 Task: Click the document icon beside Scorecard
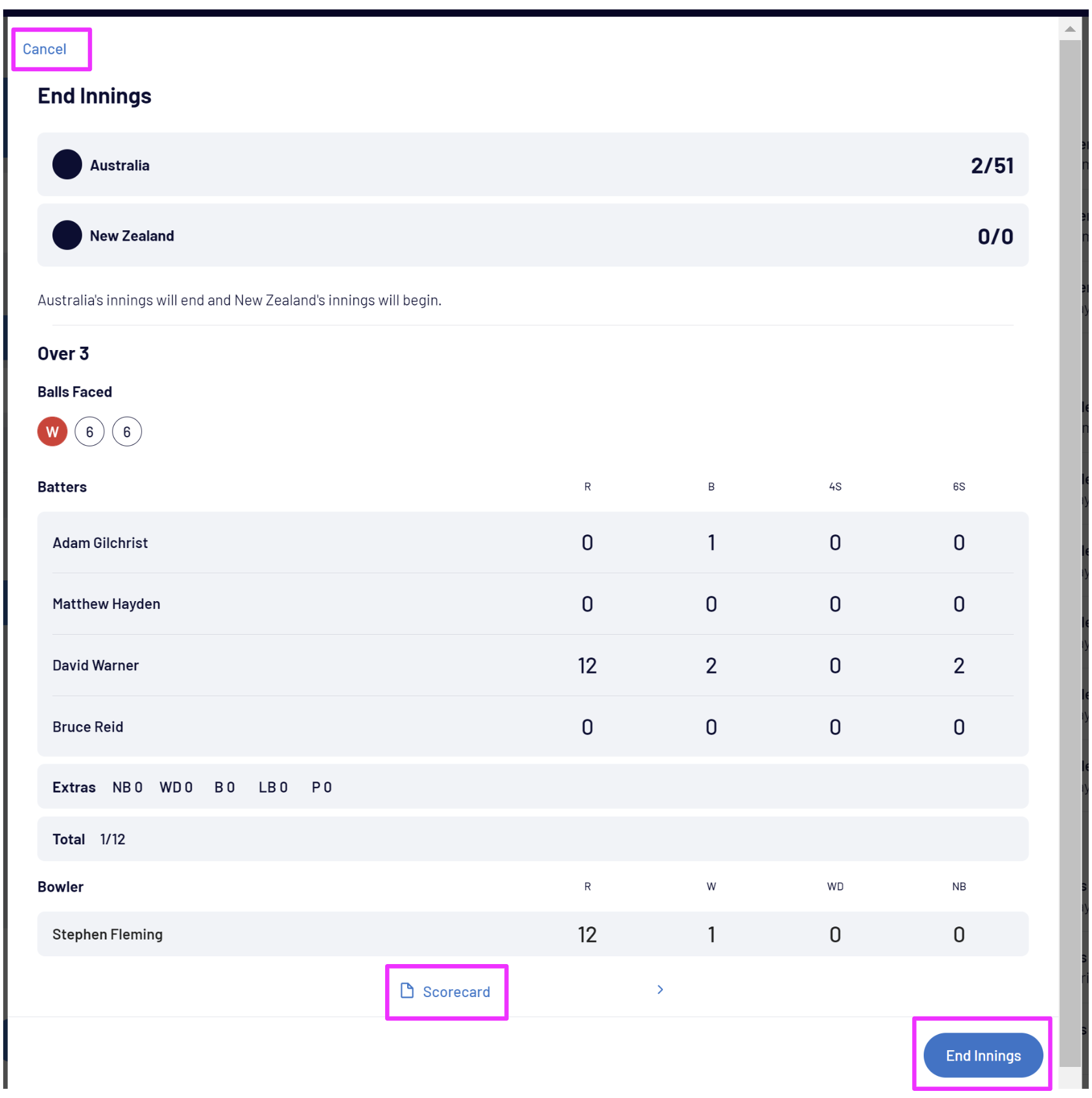pyautogui.click(x=407, y=991)
